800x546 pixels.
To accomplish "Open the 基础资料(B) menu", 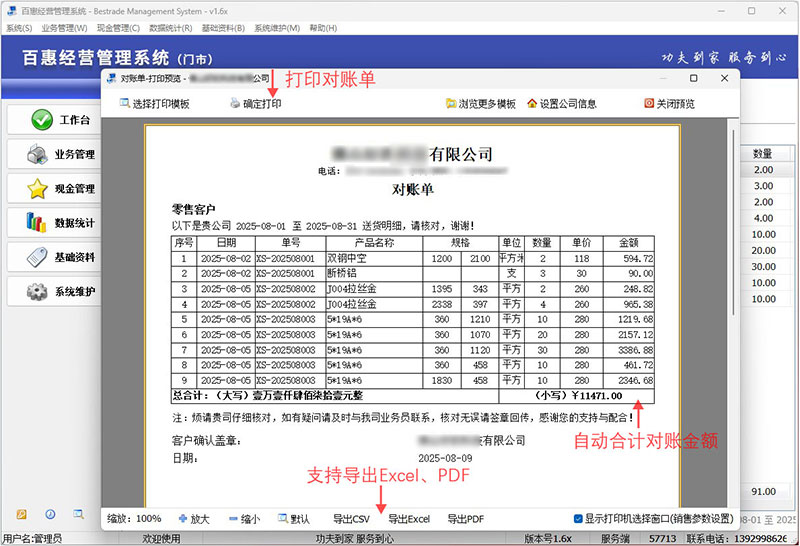I will (223, 28).
